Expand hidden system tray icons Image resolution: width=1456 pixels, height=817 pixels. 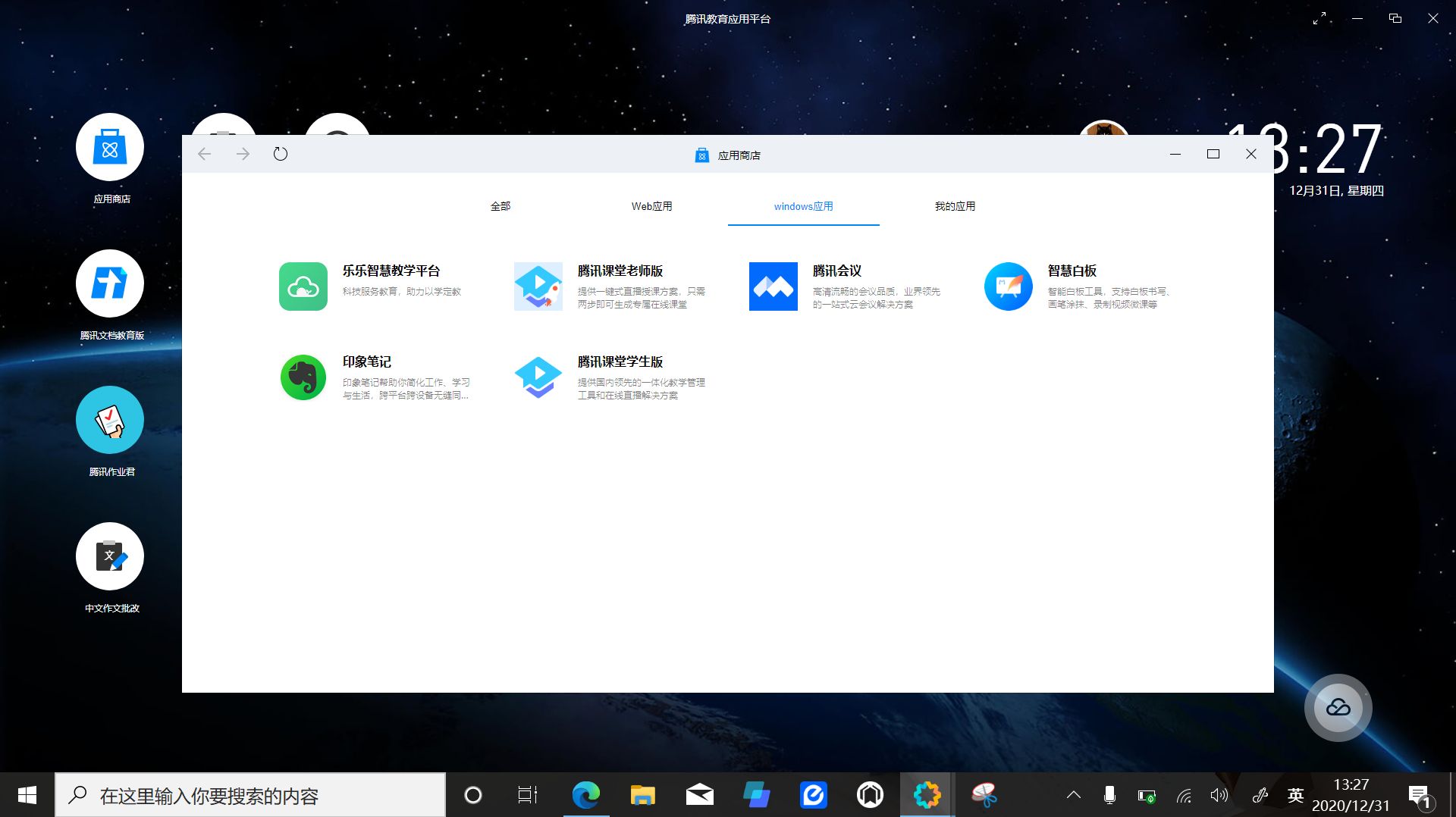coord(1074,795)
